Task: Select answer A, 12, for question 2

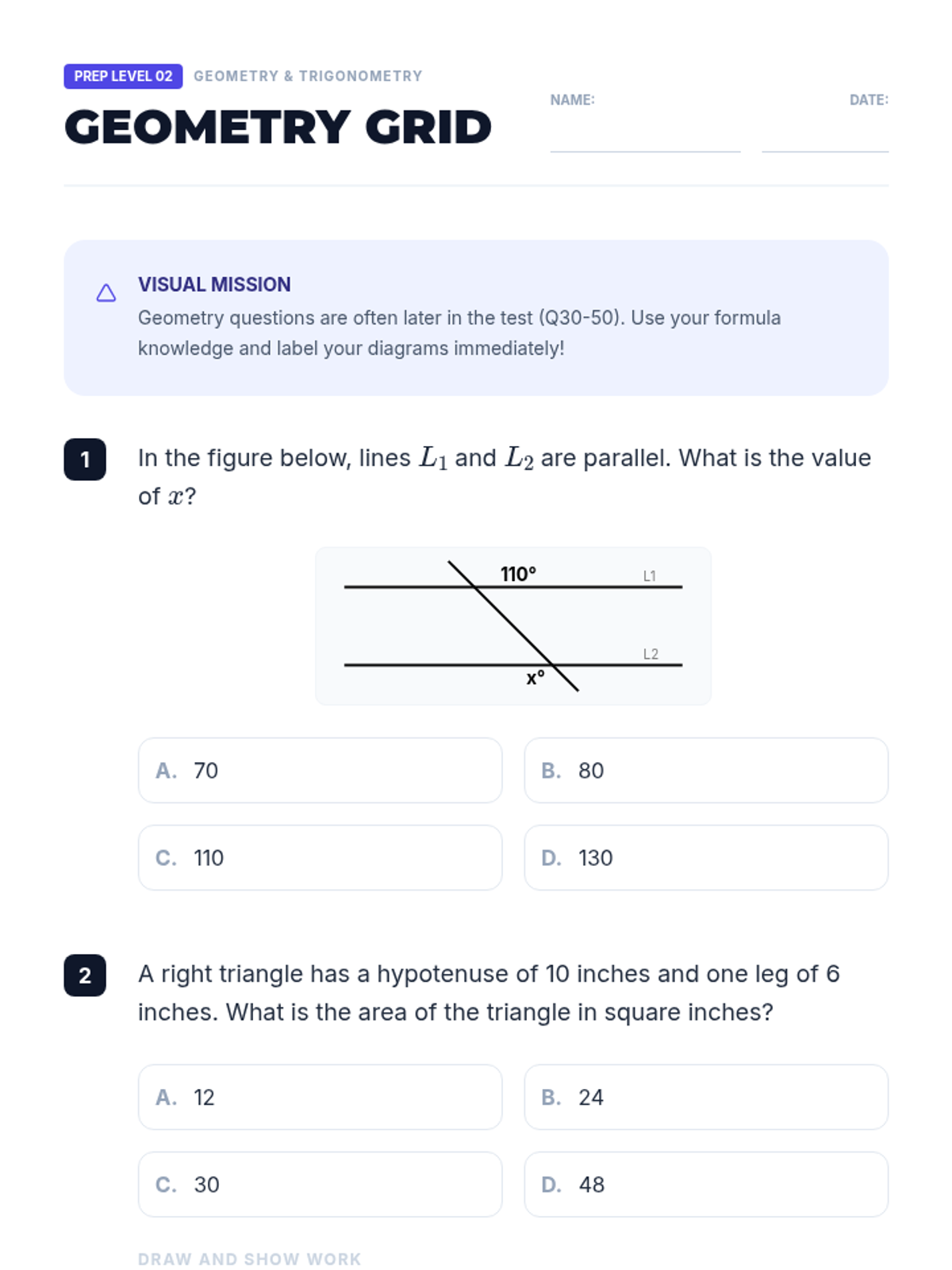Action: coord(320,1098)
